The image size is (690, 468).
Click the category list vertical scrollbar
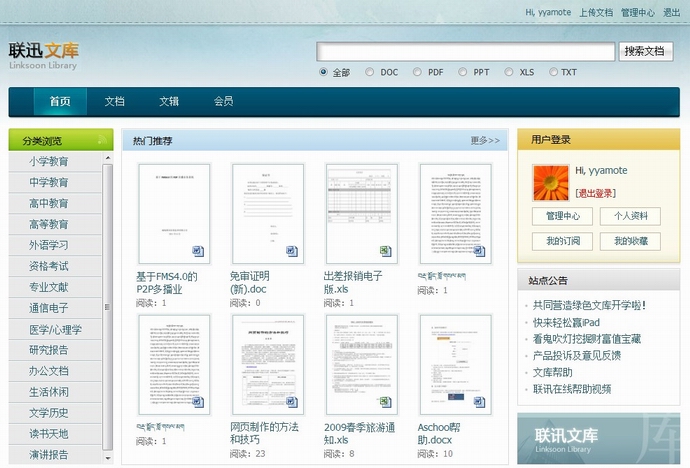tap(108, 300)
